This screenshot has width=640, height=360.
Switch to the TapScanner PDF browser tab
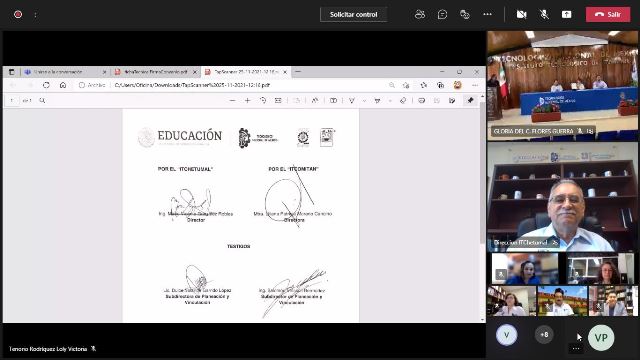tap(246, 72)
